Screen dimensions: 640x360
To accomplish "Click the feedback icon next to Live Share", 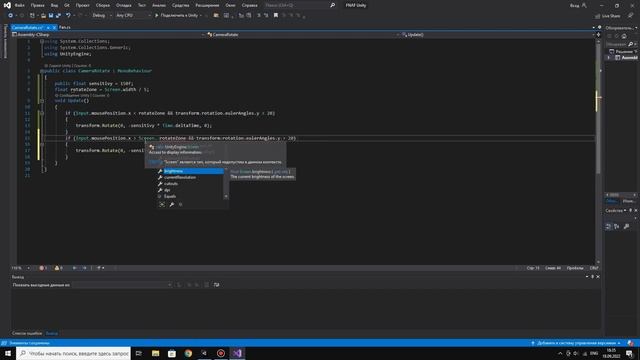I will (x=631, y=16).
